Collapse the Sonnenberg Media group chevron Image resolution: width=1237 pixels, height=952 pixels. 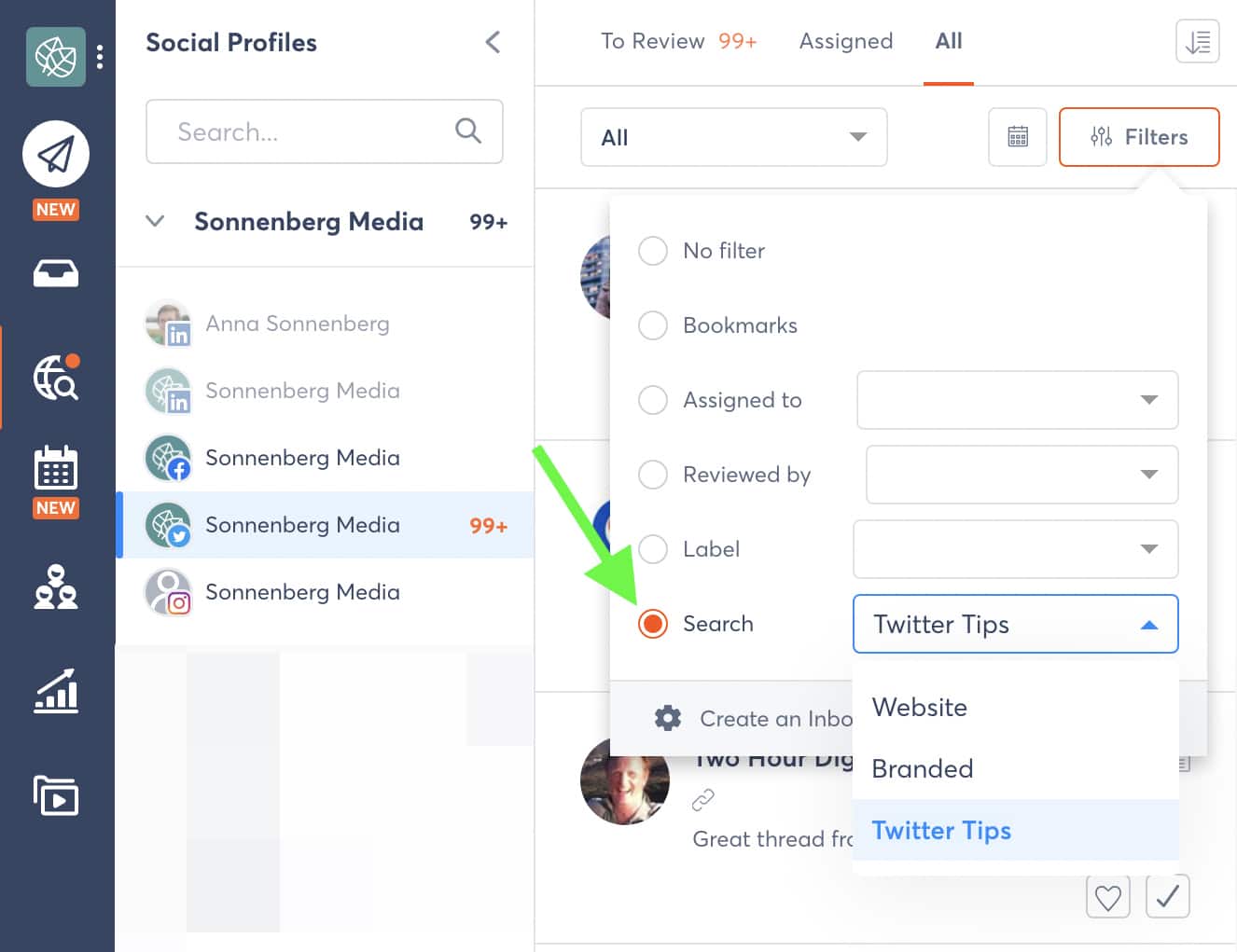pos(155,222)
